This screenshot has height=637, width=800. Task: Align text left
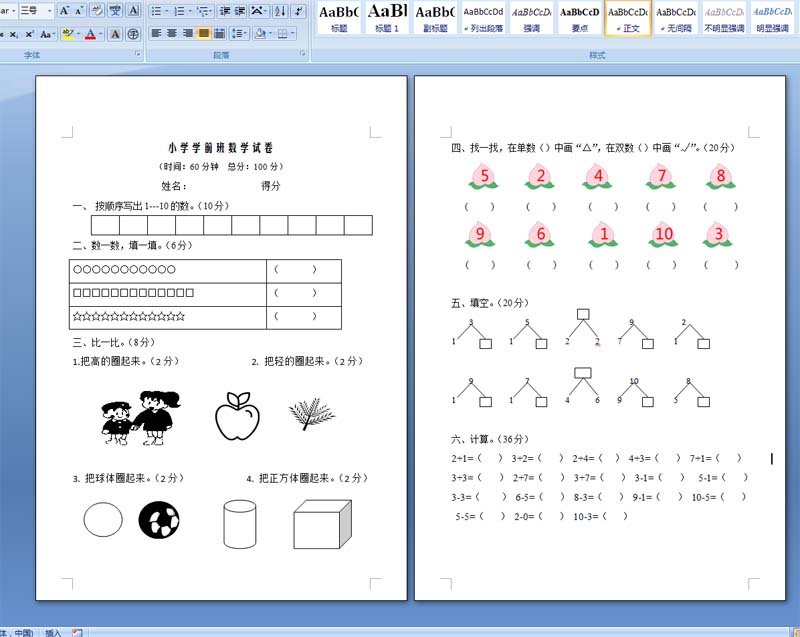[x=157, y=34]
